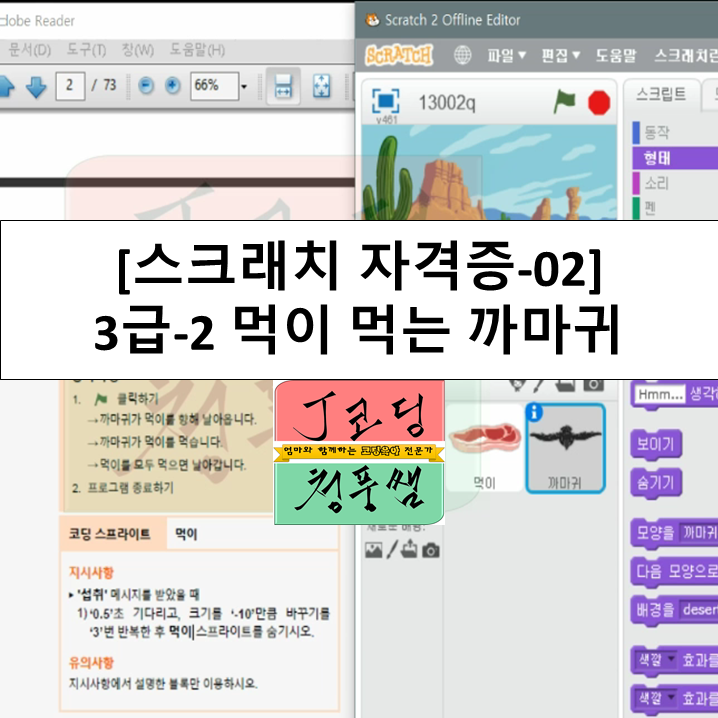Open the 편집 menu in Scratch
The height and width of the screenshot is (718, 718).
560,55
